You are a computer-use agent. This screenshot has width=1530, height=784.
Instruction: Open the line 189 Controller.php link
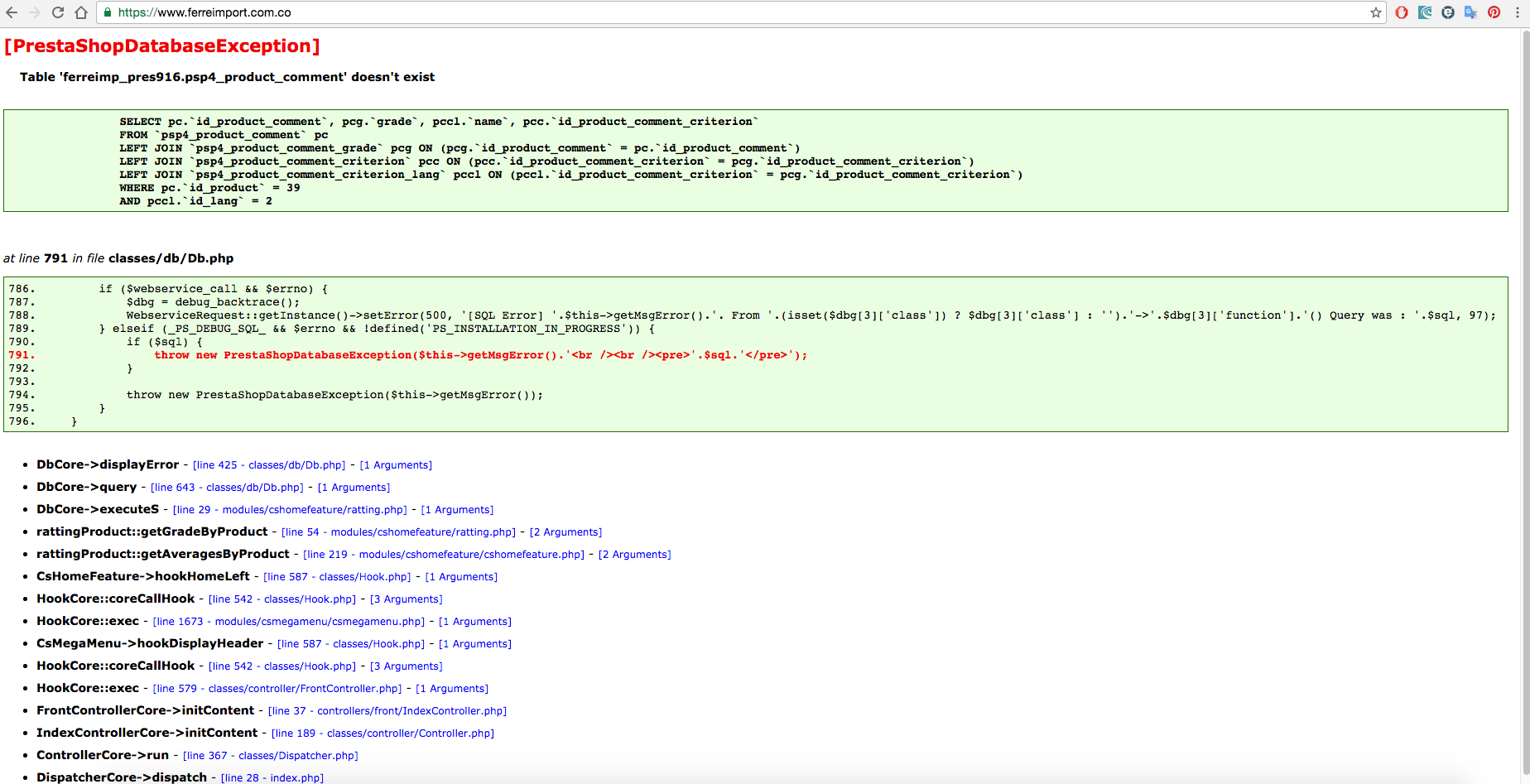coord(382,733)
